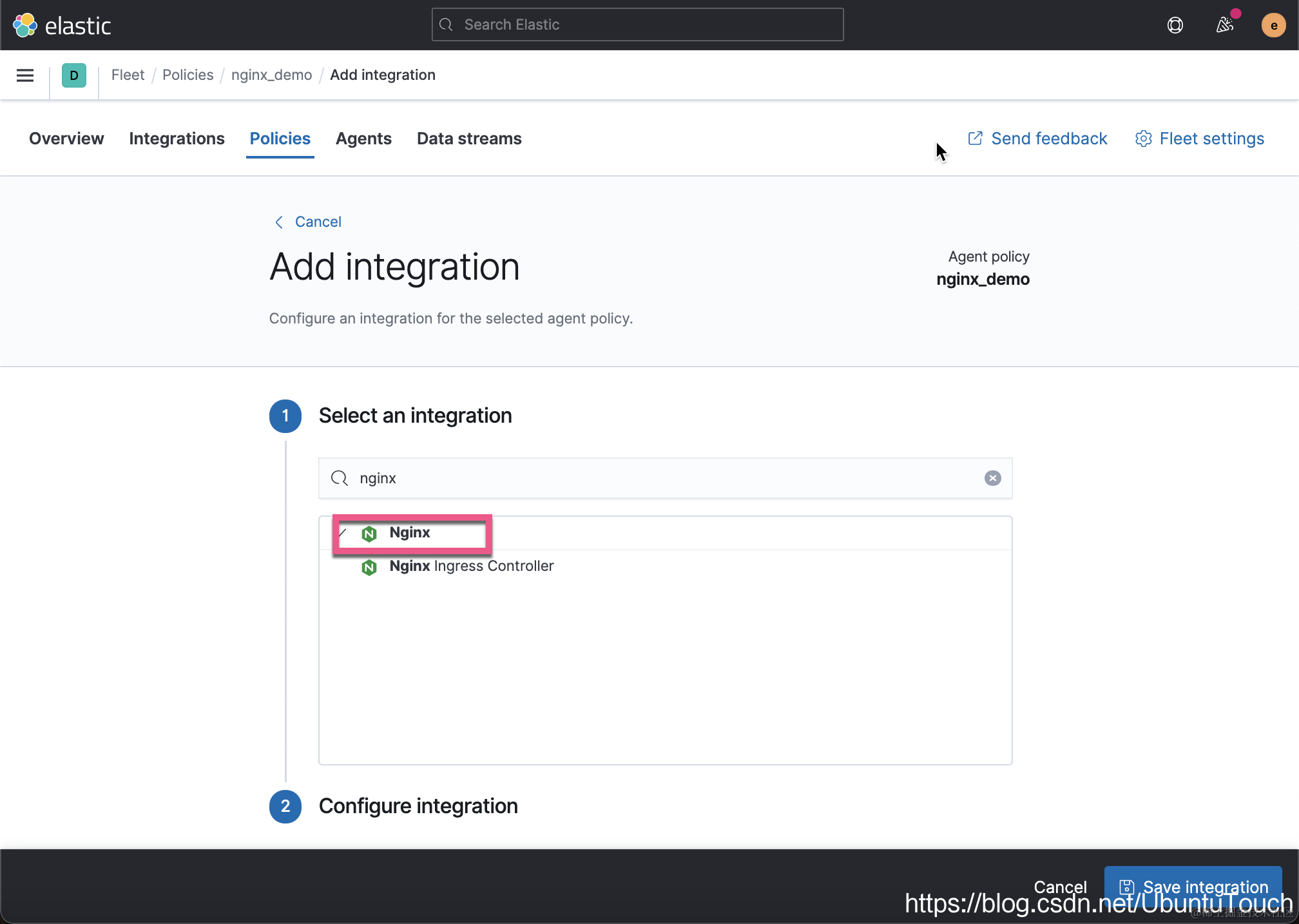Switch to the Agents tab

point(363,139)
